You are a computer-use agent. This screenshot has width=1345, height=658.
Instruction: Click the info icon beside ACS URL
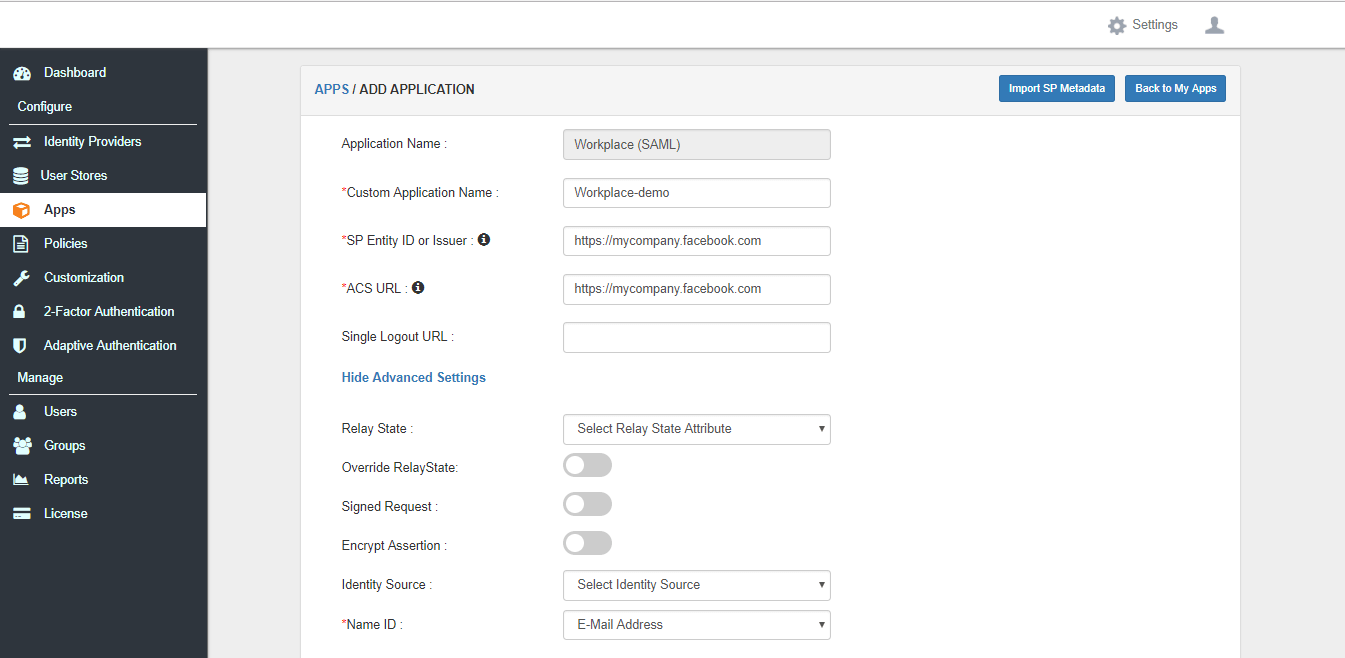(x=418, y=288)
